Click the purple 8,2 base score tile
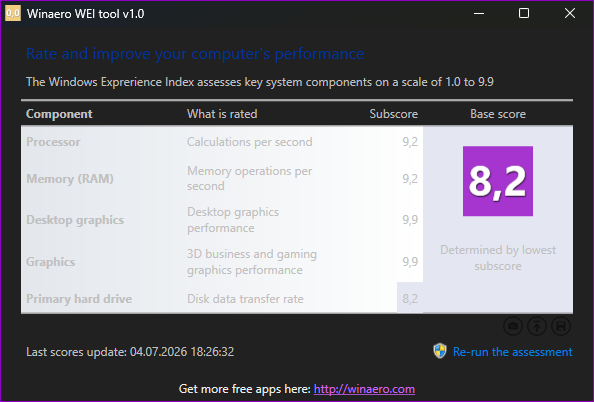This screenshot has width=594, height=402. tap(498, 181)
